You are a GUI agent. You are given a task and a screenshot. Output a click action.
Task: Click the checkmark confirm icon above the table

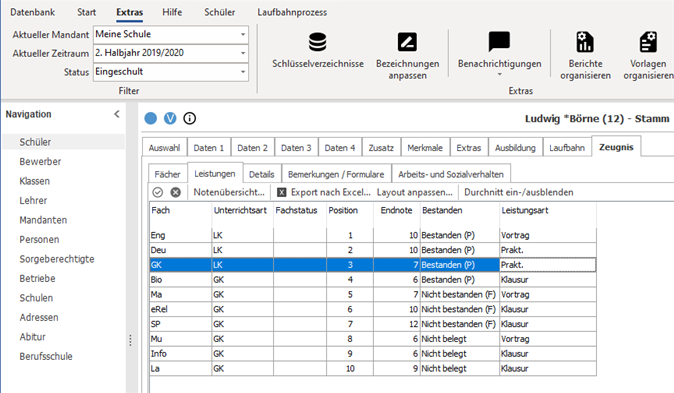[158, 192]
